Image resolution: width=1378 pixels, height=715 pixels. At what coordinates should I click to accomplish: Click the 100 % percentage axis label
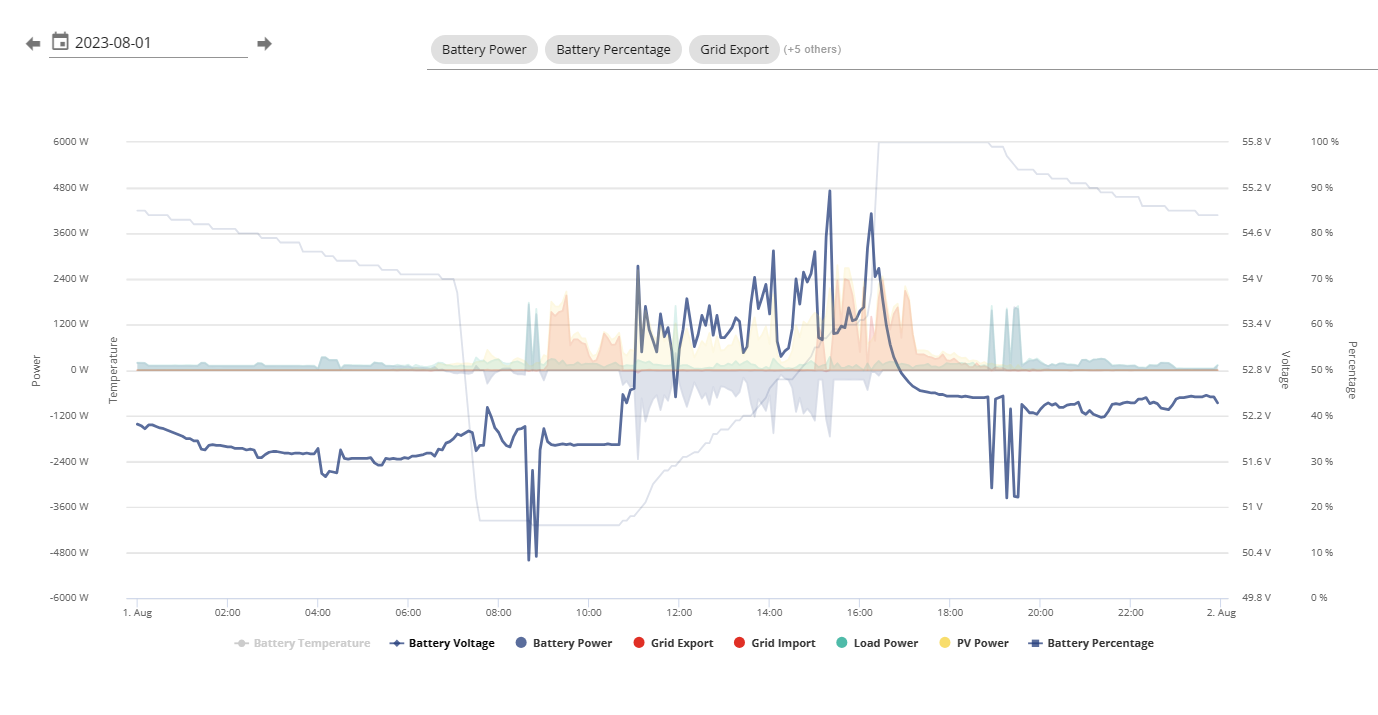click(1325, 142)
